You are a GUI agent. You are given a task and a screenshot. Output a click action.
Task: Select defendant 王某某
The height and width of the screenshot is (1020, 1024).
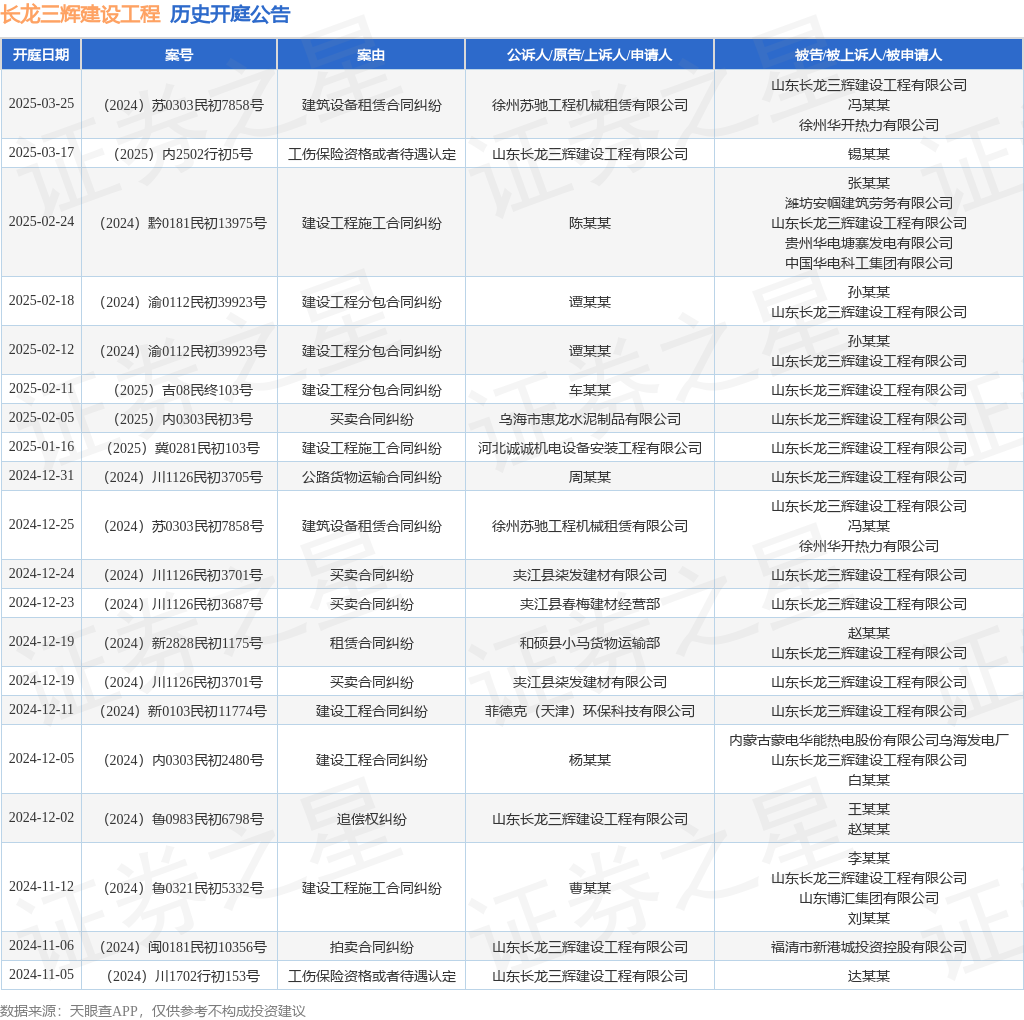[869, 810]
